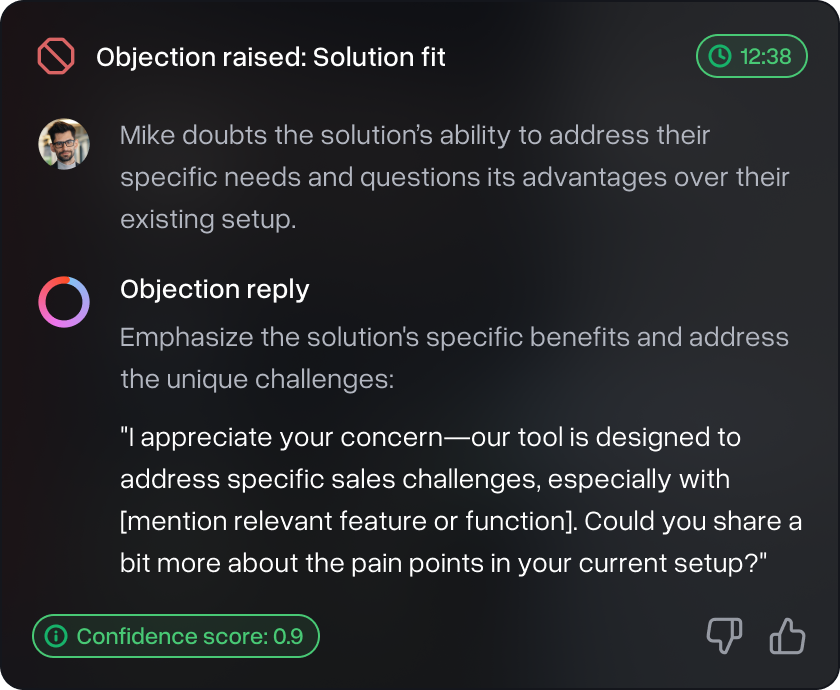Image resolution: width=840 pixels, height=690 pixels.
Task: Click the "Solution fit" words in the title
Action: click(380, 57)
